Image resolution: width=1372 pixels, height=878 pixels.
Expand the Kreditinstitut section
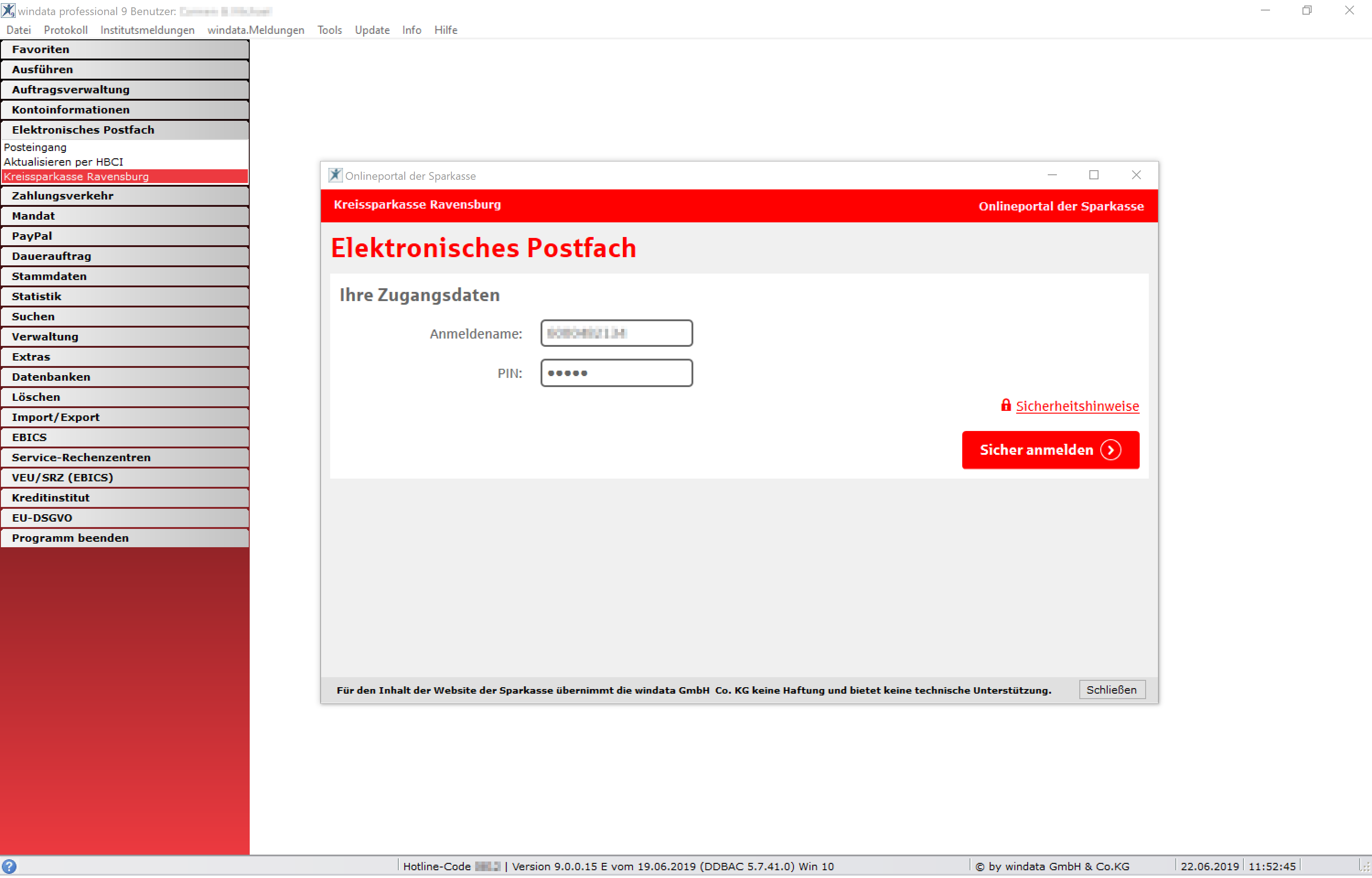[125, 498]
